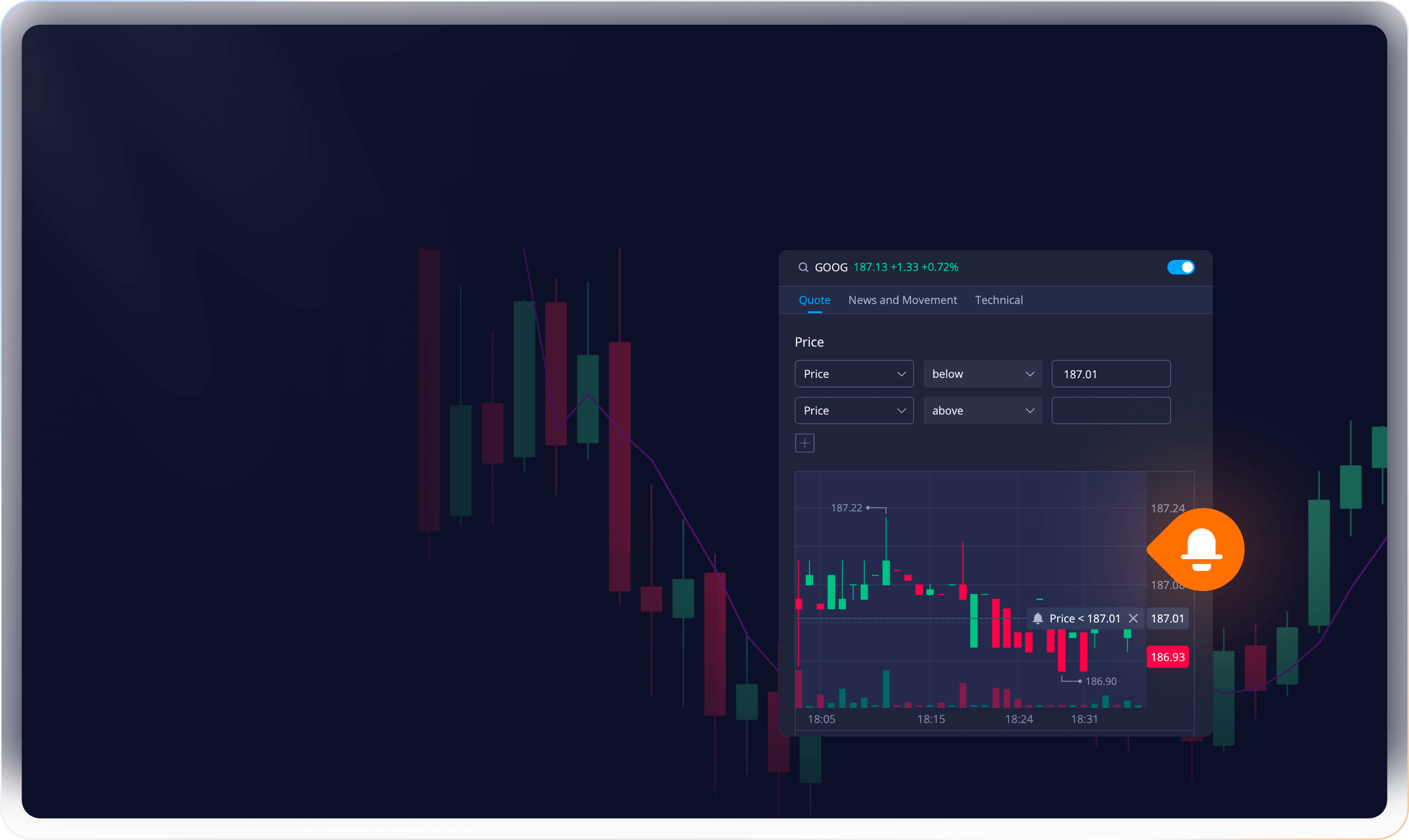Screen dimensions: 1409x840
Task: Click the red 186.93 current price label
Action: click(1167, 657)
